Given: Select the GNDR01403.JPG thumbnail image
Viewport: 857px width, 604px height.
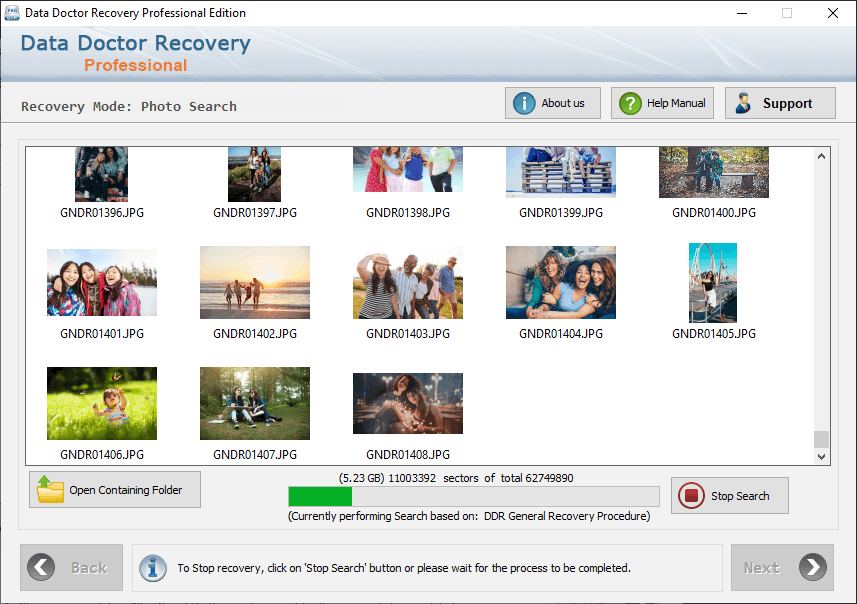Looking at the screenshot, I should click(408, 283).
